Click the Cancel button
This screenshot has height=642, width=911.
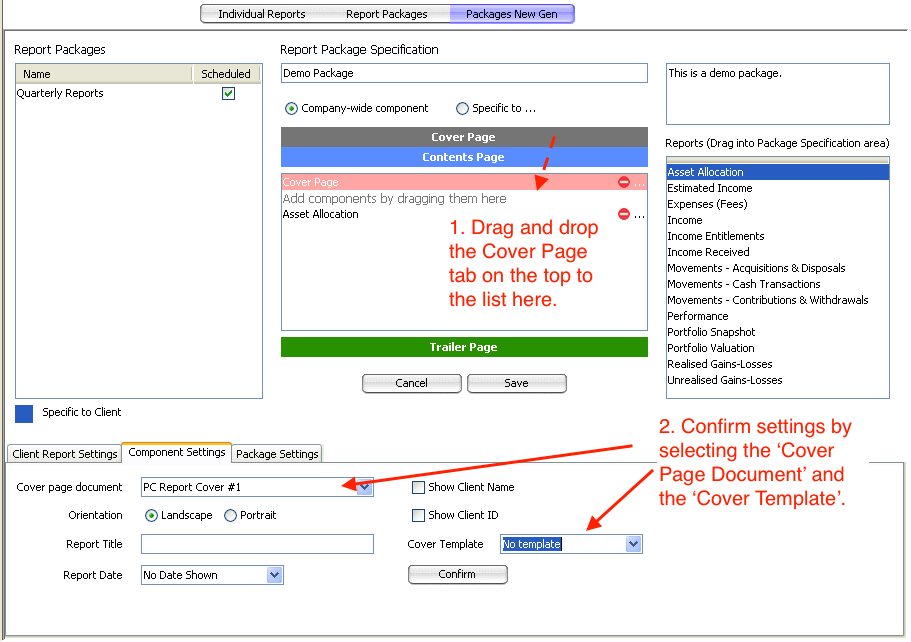pyautogui.click(x=411, y=383)
